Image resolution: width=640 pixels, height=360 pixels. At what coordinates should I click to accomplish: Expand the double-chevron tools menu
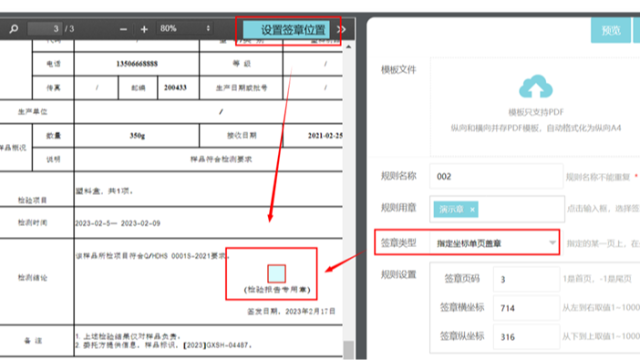point(342,29)
